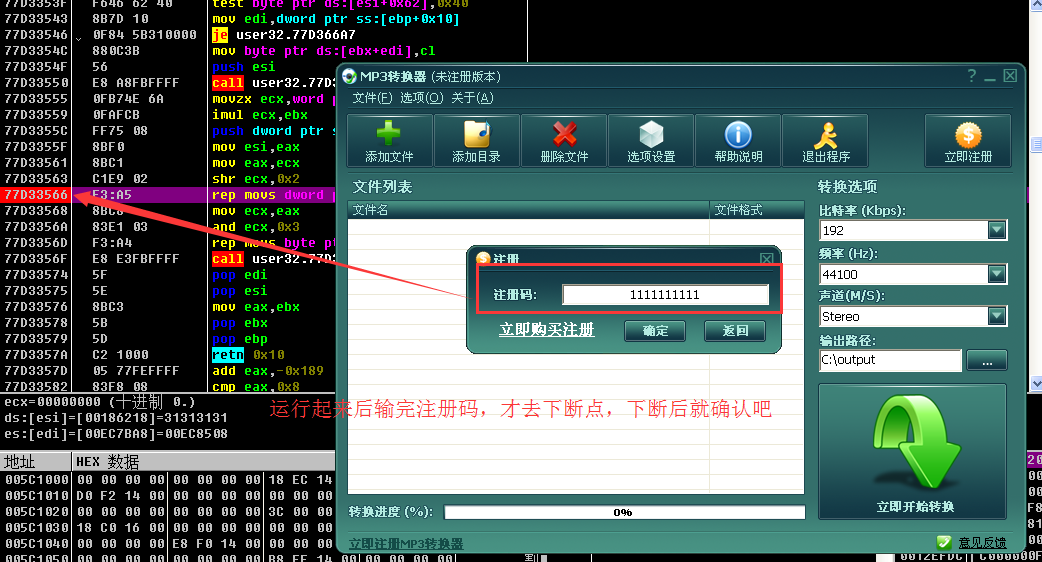The width and height of the screenshot is (1042, 562).
Task: Click the Add File (添加文件) toolbar button
Action: (389, 141)
